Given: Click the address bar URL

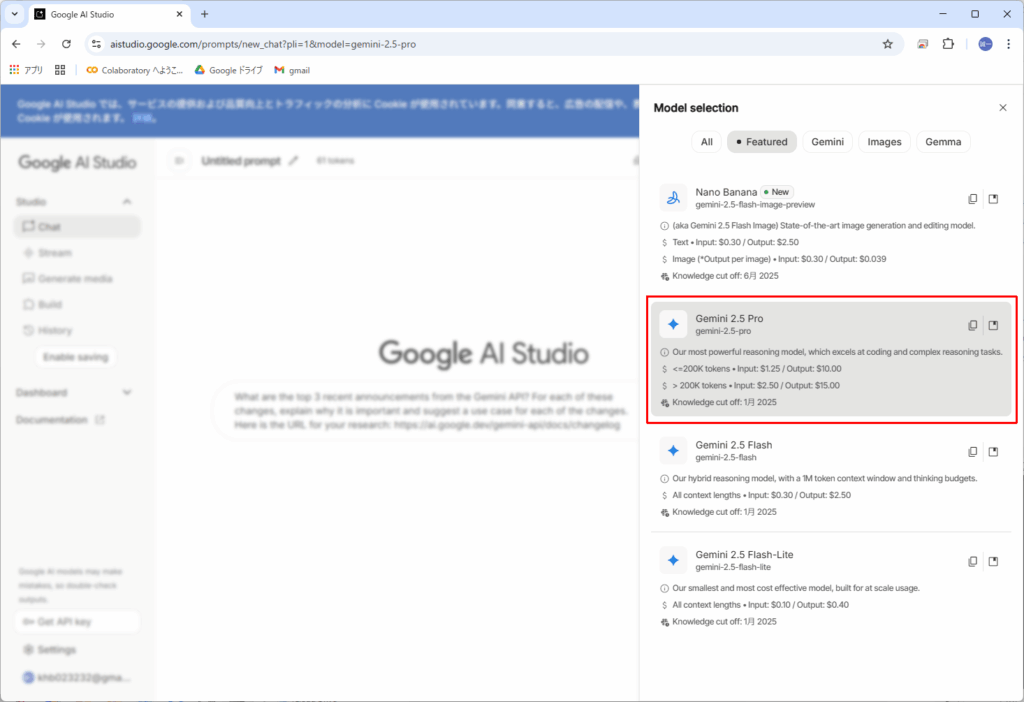Looking at the screenshot, I should [263, 44].
